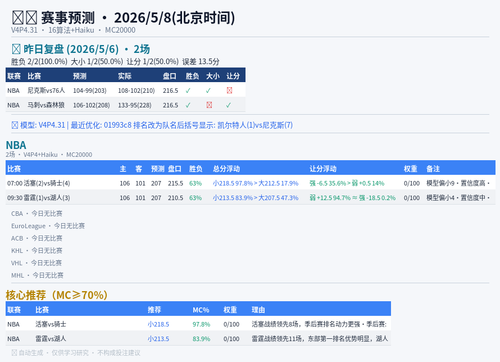Click the icon box before 昨日复盘 heading
Image resolution: width=500 pixels, height=362 pixels.
click(16, 49)
